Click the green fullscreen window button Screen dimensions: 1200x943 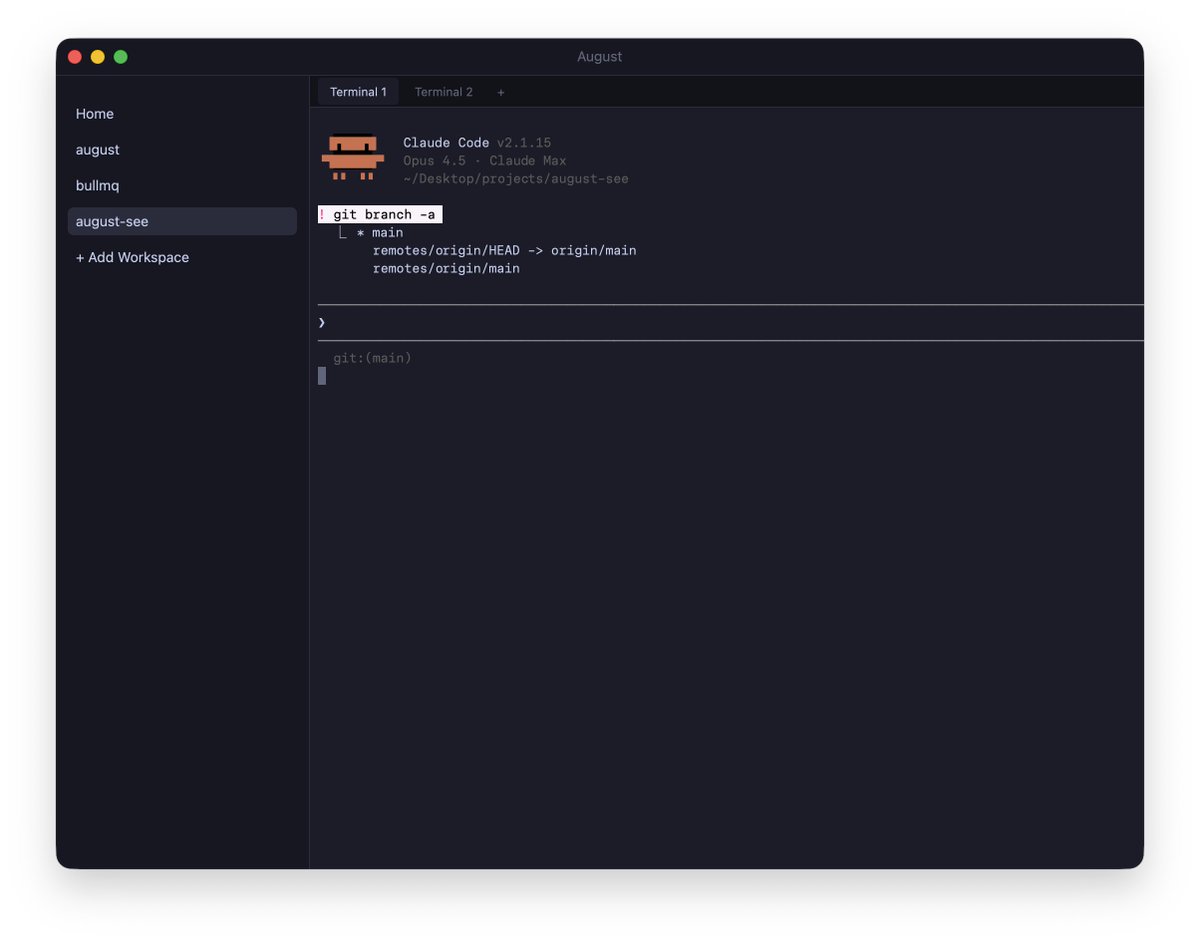(x=121, y=57)
